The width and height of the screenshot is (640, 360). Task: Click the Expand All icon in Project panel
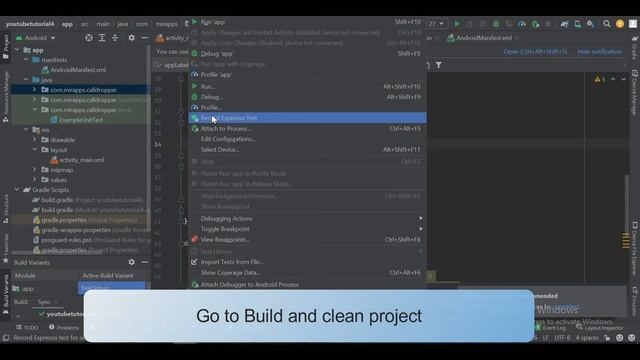[102, 38]
